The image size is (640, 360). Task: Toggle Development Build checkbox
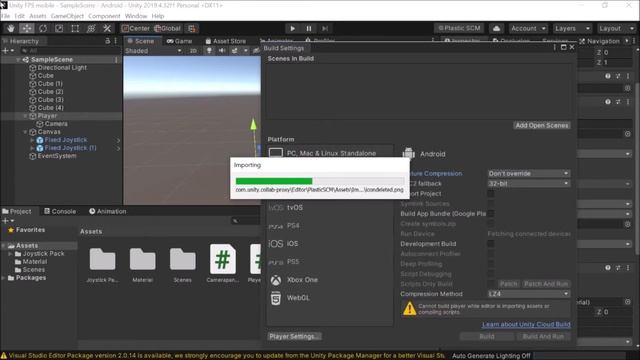(491, 244)
